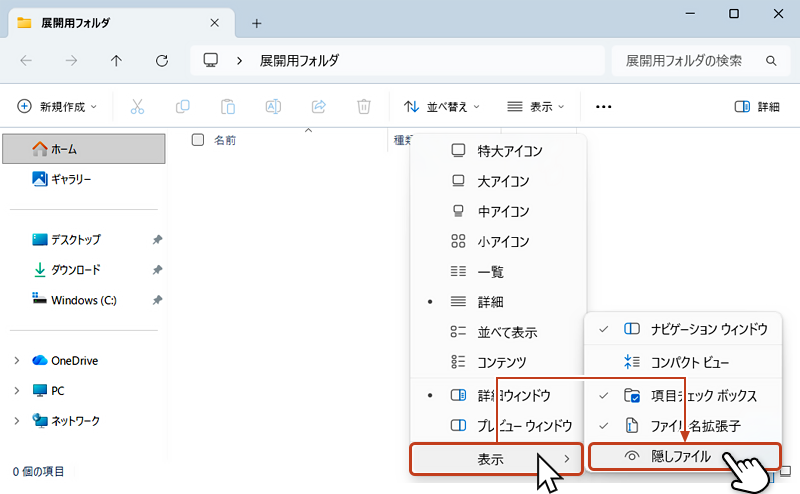Toggle プレビュー ウィンドウ pane
800x494 pixels.
click(x=498, y=426)
